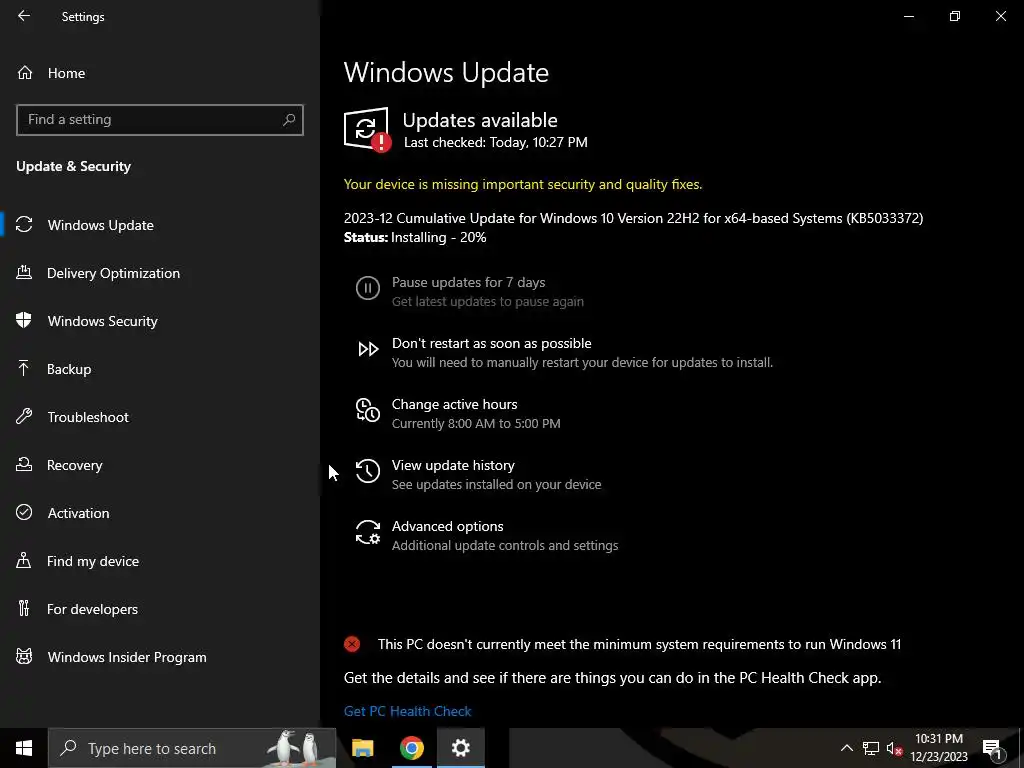Click the Last checked: Today, 10:27 PM text
The image size is (1024, 768).
click(x=496, y=142)
